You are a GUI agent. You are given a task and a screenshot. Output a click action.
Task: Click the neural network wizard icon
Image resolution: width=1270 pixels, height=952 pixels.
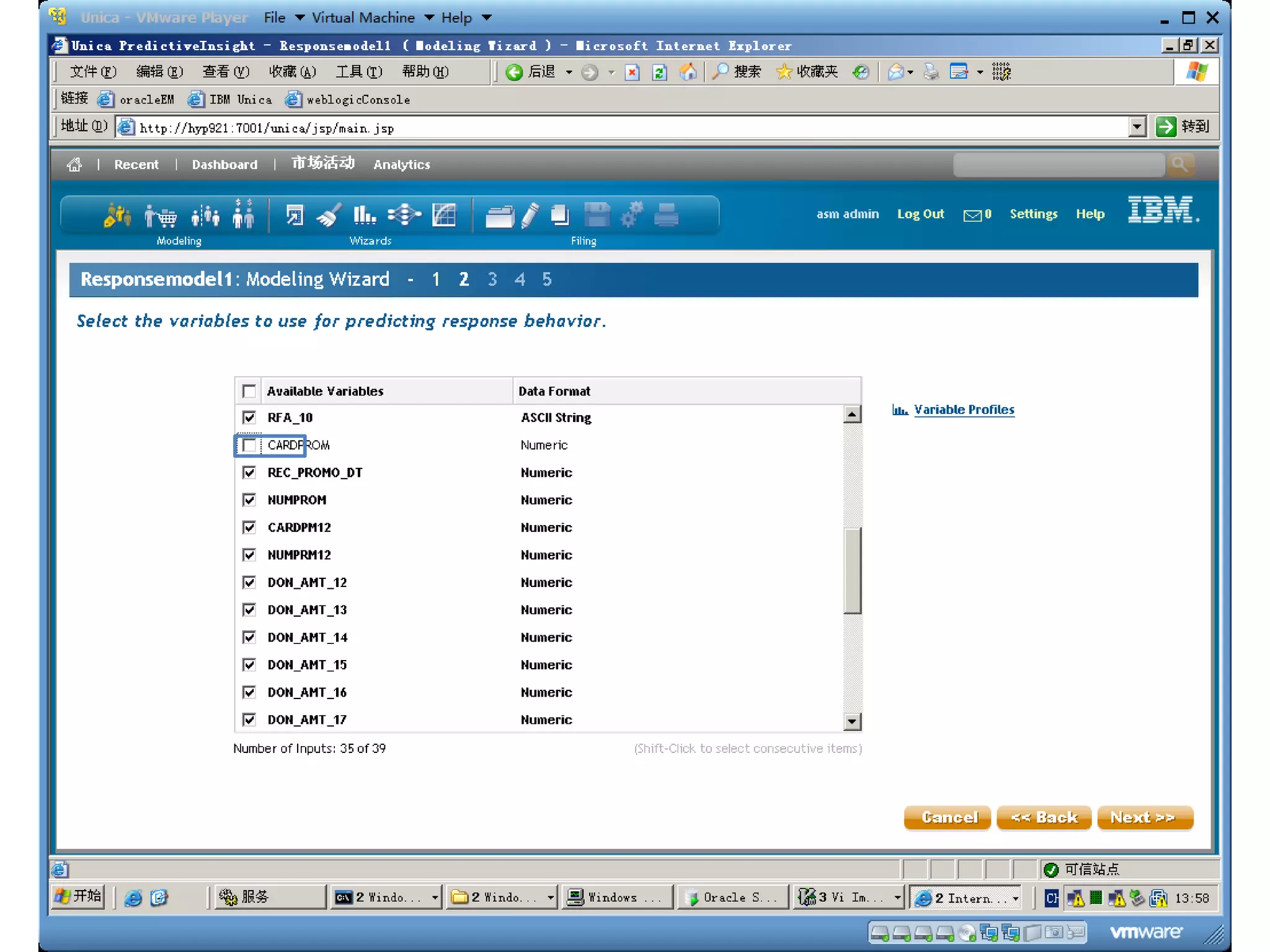click(404, 215)
